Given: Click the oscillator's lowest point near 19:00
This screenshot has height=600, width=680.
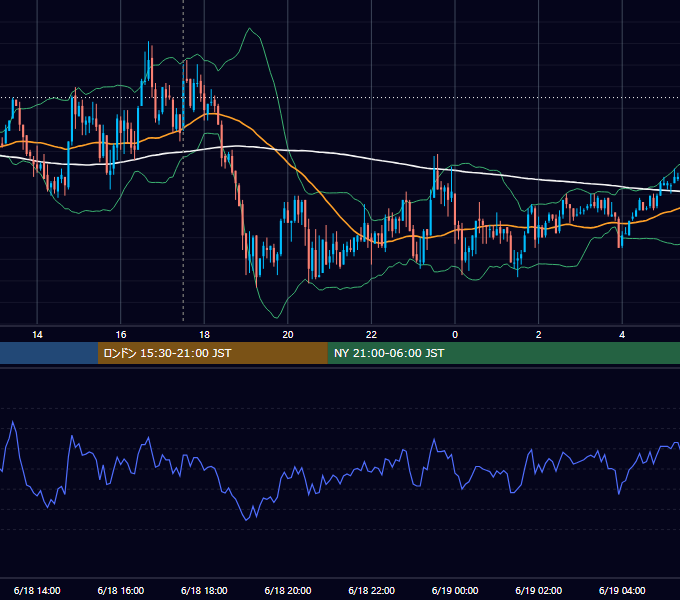Looking at the screenshot, I should coord(246,519).
